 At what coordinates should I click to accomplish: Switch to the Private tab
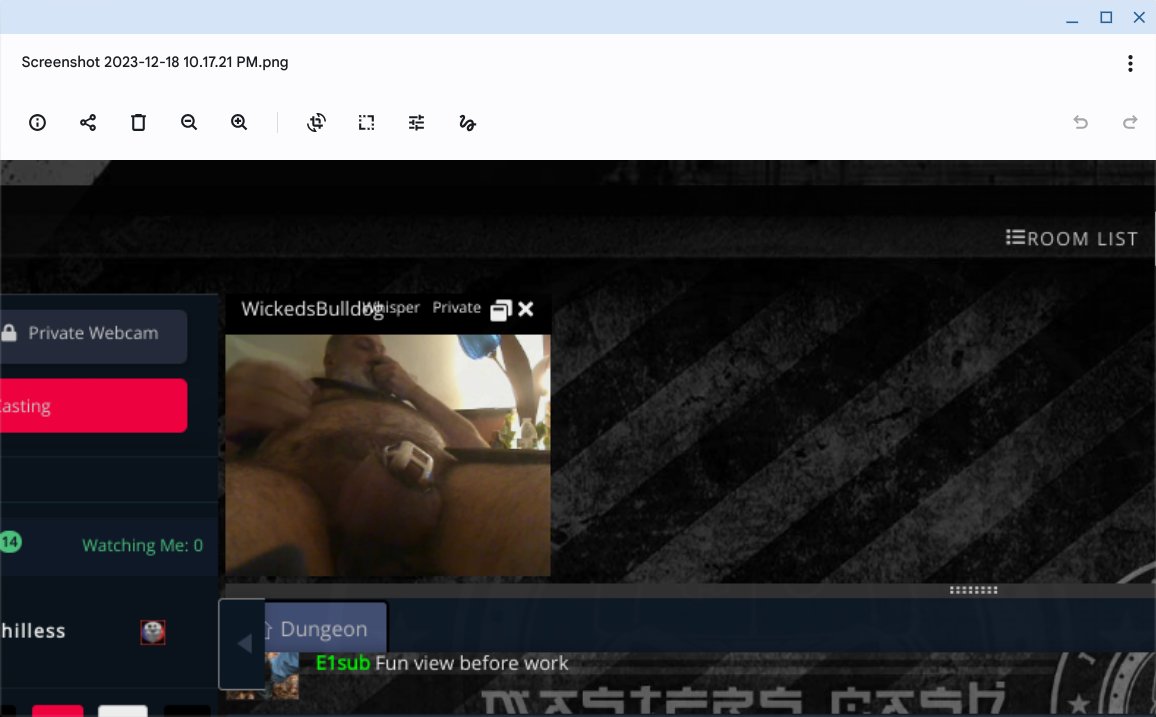[x=456, y=308]
